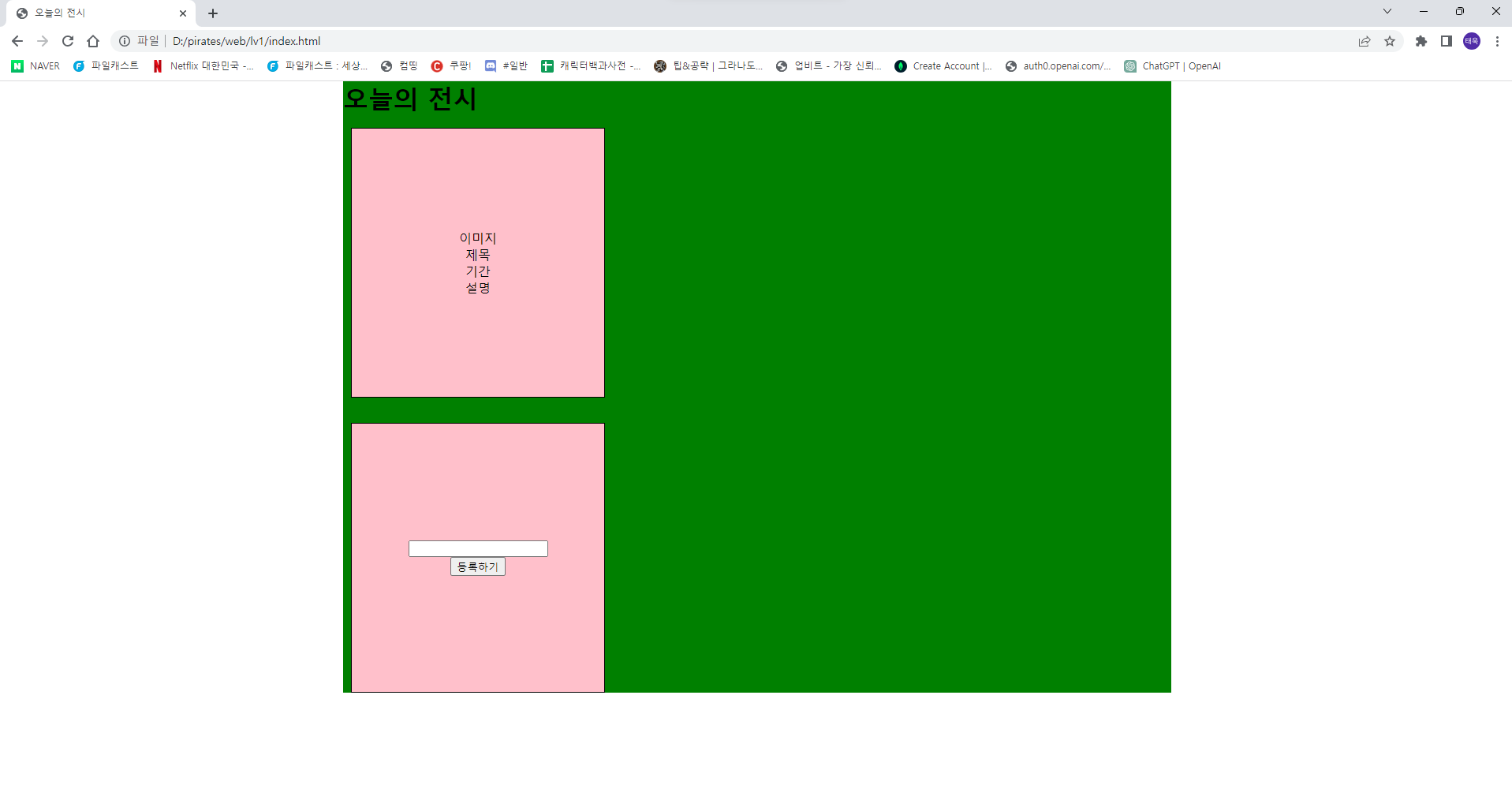The image size is (1512, 811).
Task: Go forward to the next page
Action: 43,41
